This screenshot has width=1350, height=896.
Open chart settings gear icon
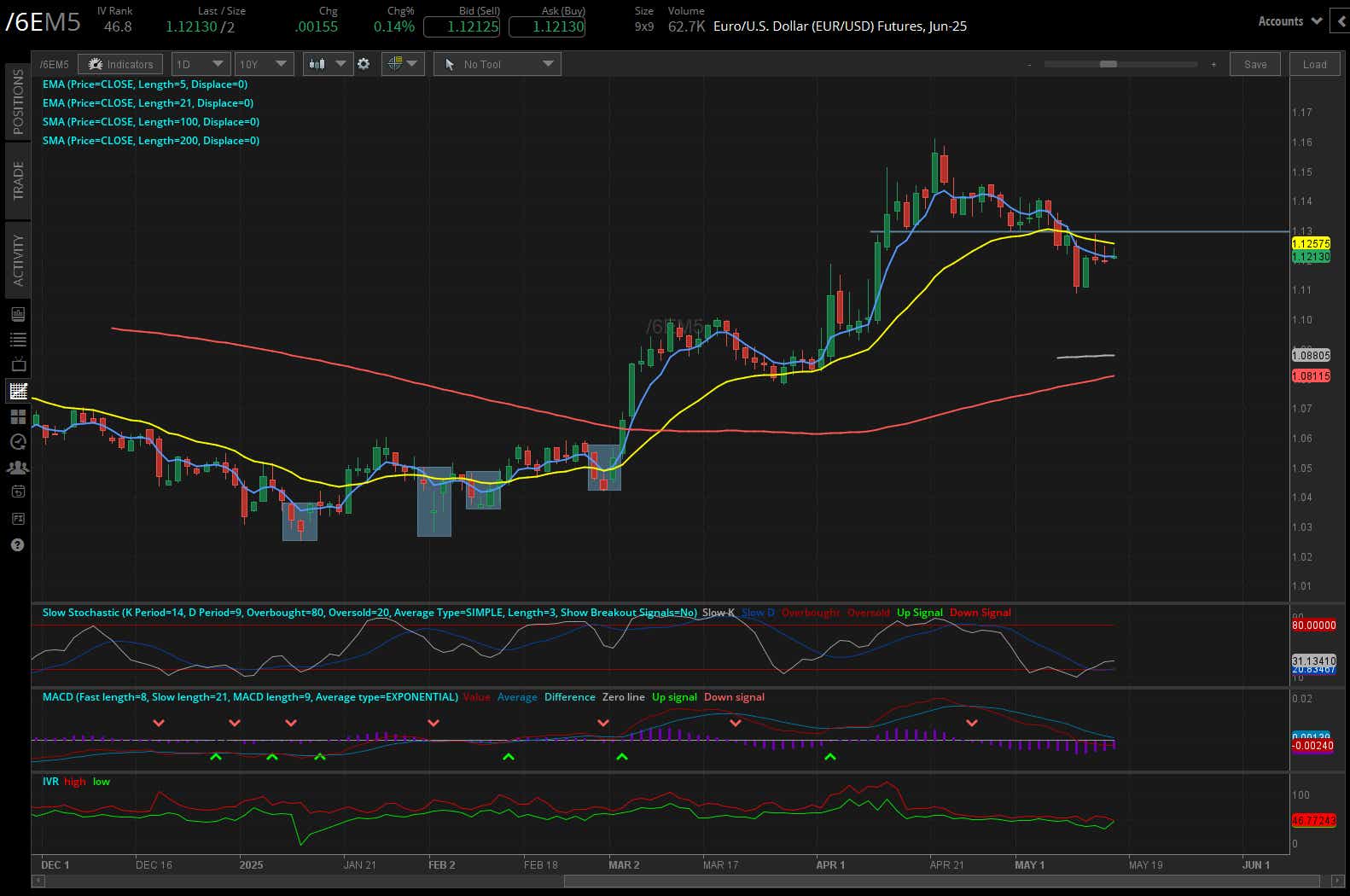tap(364, 64)
